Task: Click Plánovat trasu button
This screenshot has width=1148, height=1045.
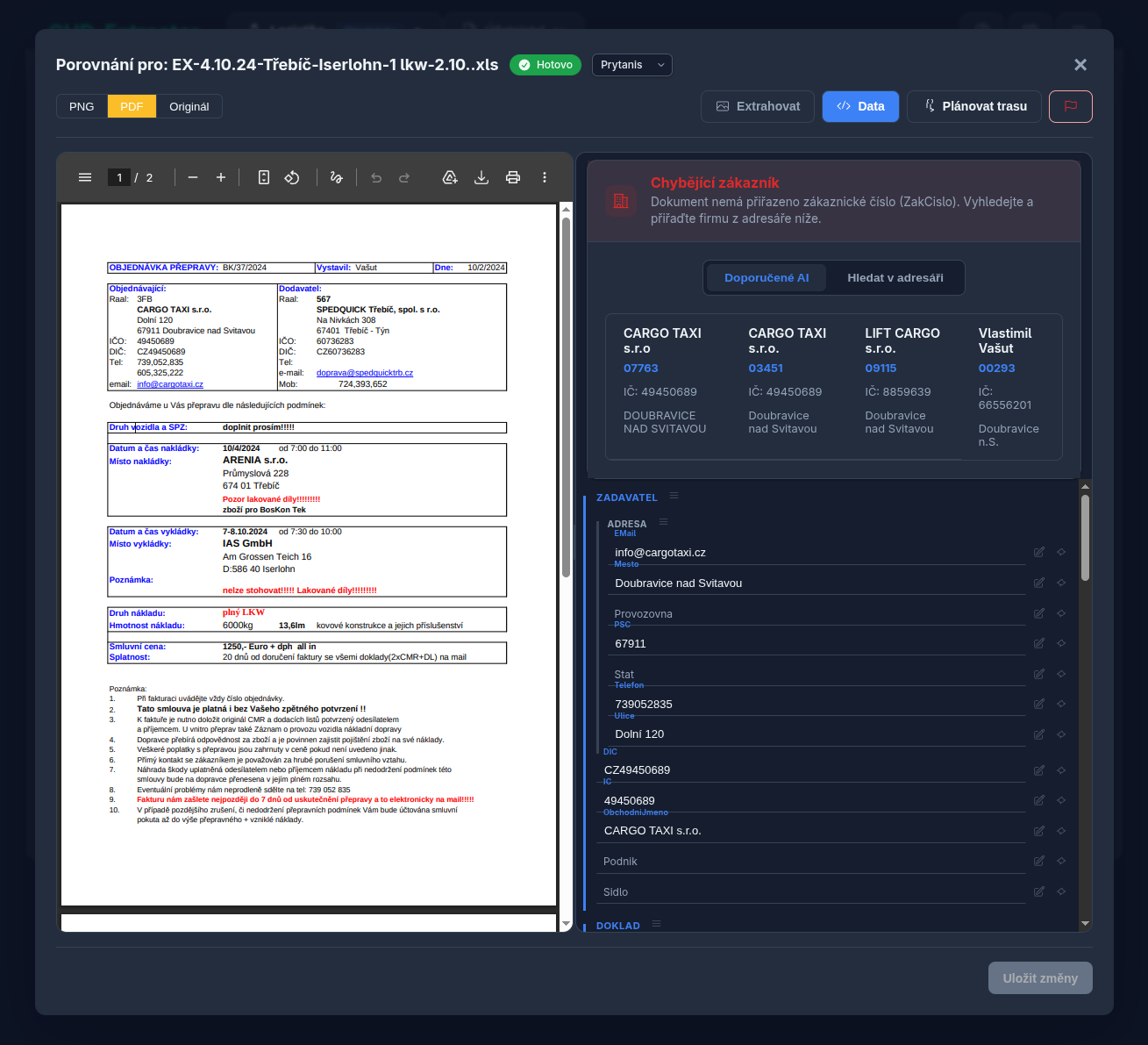Action: 975,106
